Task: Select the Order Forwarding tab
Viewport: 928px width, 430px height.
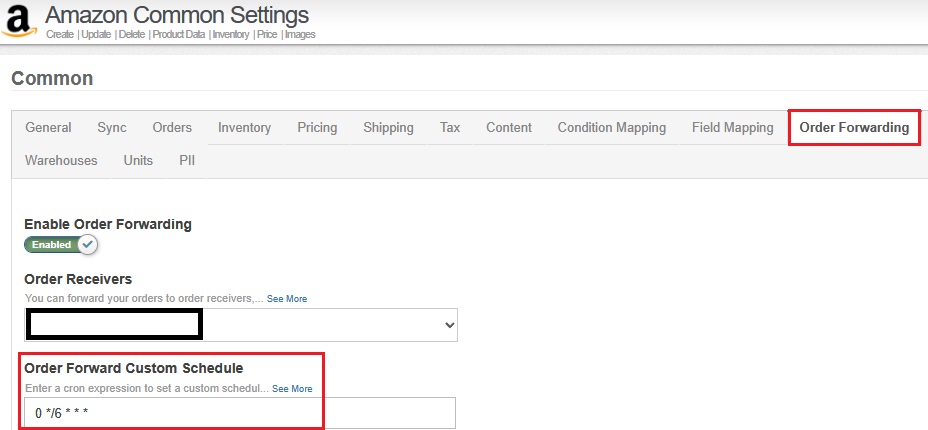Action: click(x=854, y=128)
